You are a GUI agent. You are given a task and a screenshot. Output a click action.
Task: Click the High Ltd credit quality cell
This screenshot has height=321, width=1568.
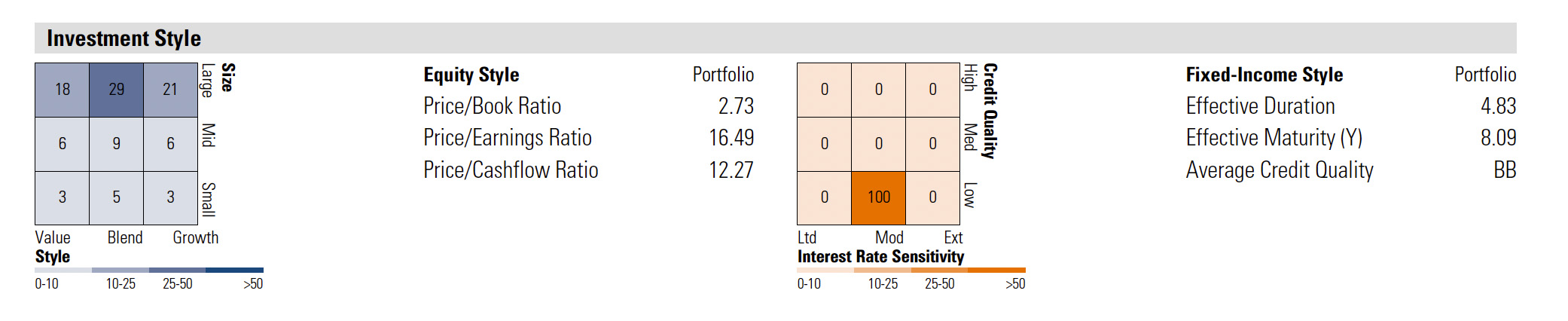824,90
